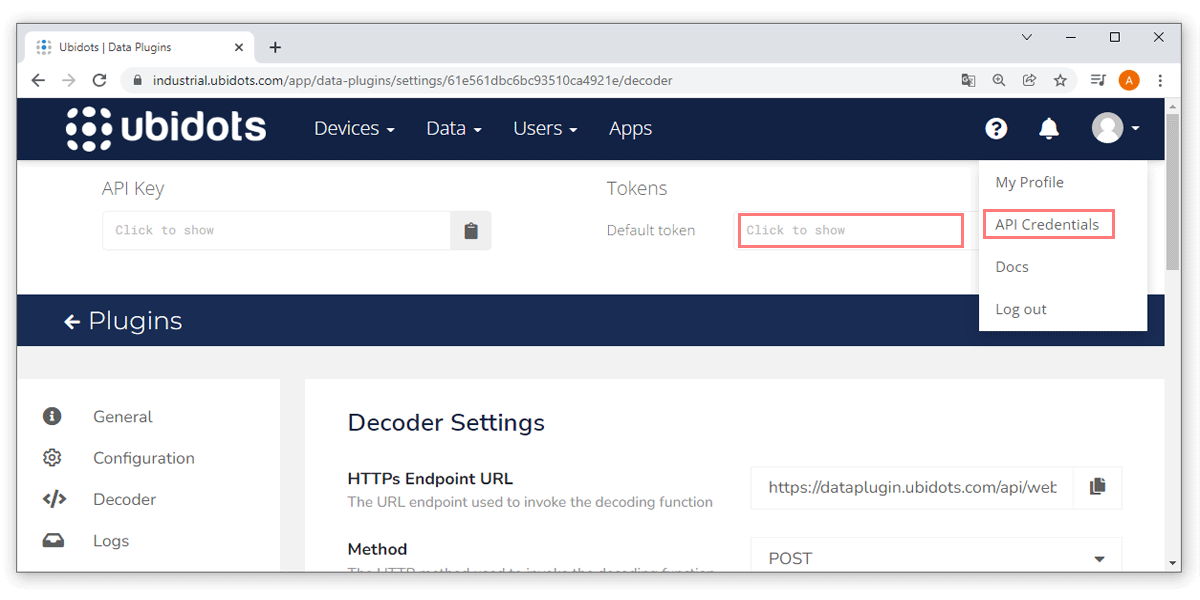Image resolution: width=1200 pixels, height=600 pixels.
Task: Click the API Key heading
Action: click(x=133, y=188)
